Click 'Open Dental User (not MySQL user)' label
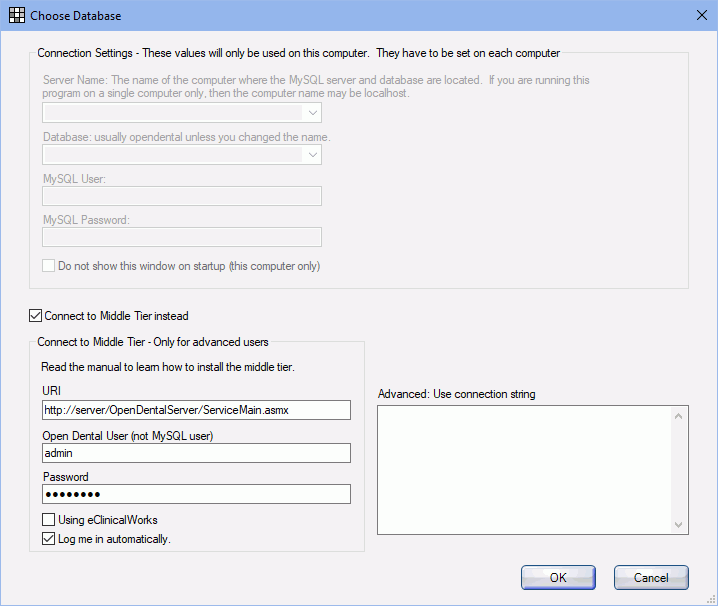 click(128, 436)
